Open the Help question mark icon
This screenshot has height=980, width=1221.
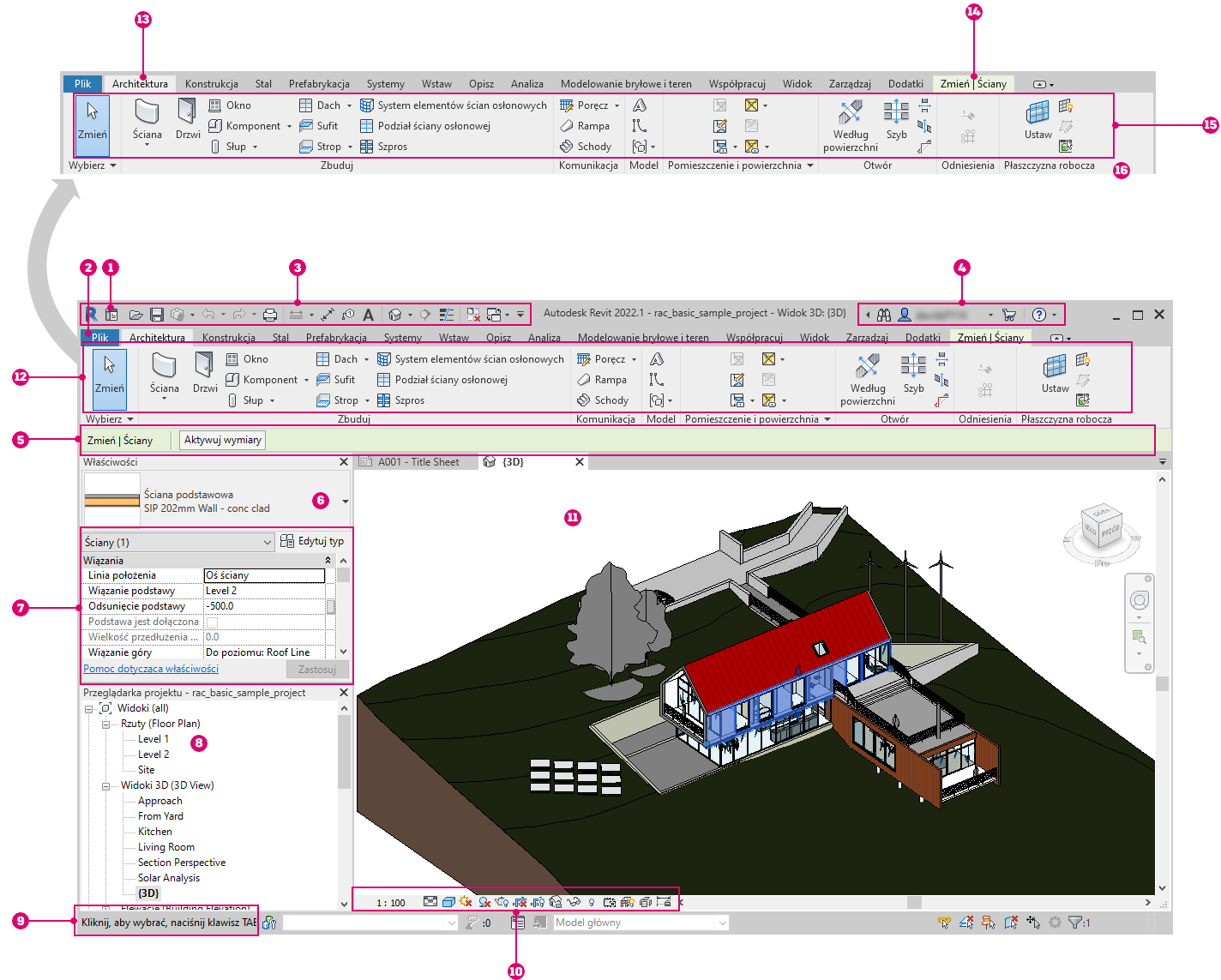pyautogui.click(x=1039, y=315)
